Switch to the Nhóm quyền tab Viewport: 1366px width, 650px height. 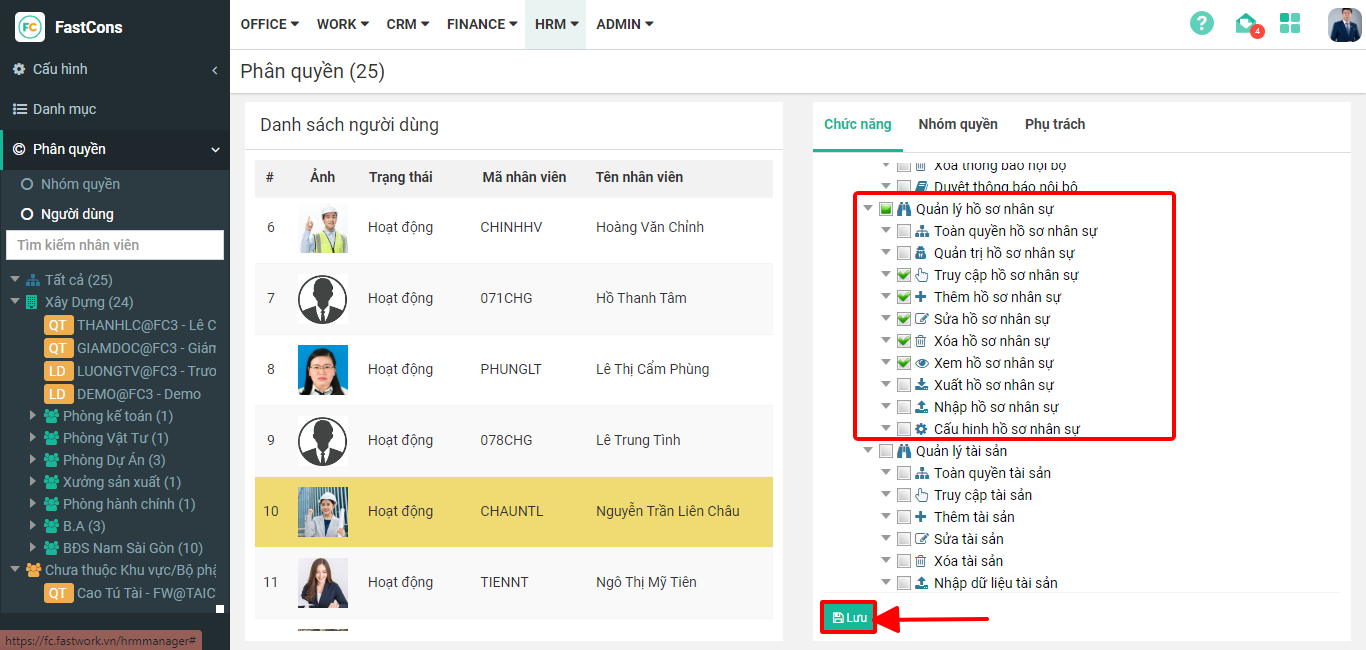[x=957, y=124]
